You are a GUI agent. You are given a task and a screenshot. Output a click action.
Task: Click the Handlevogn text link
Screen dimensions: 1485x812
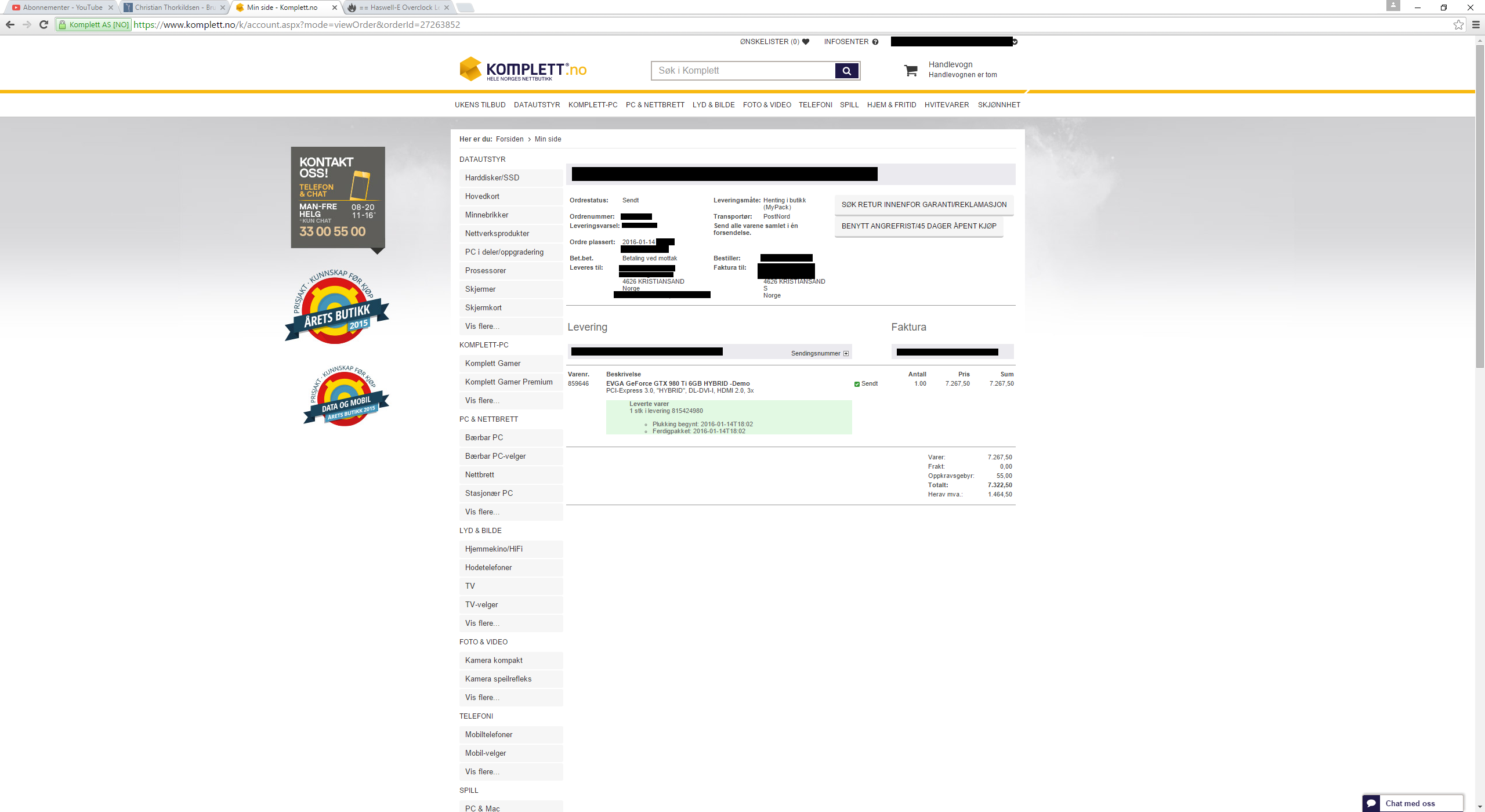(951, 64)
